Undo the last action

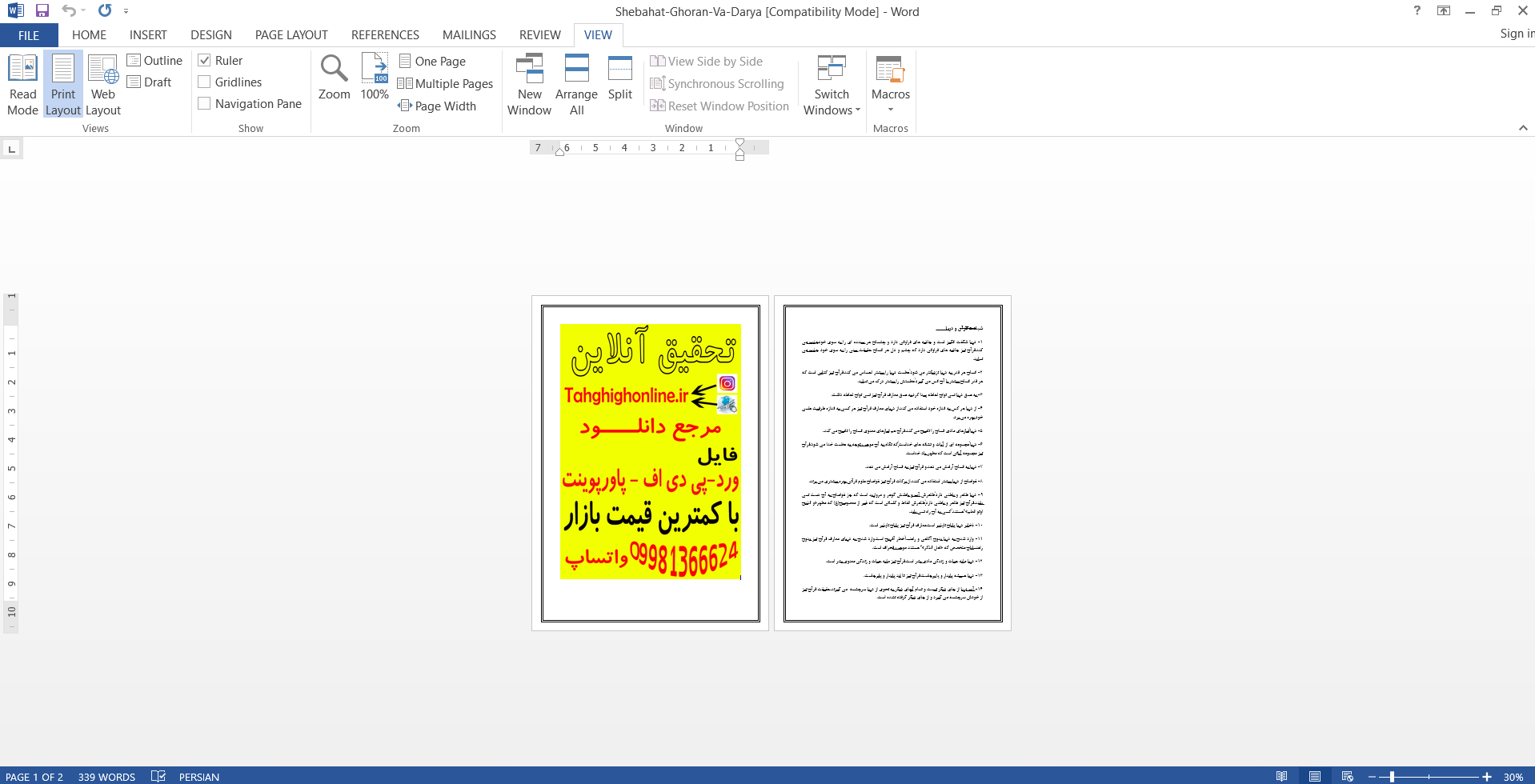click(x=69, y=11)
